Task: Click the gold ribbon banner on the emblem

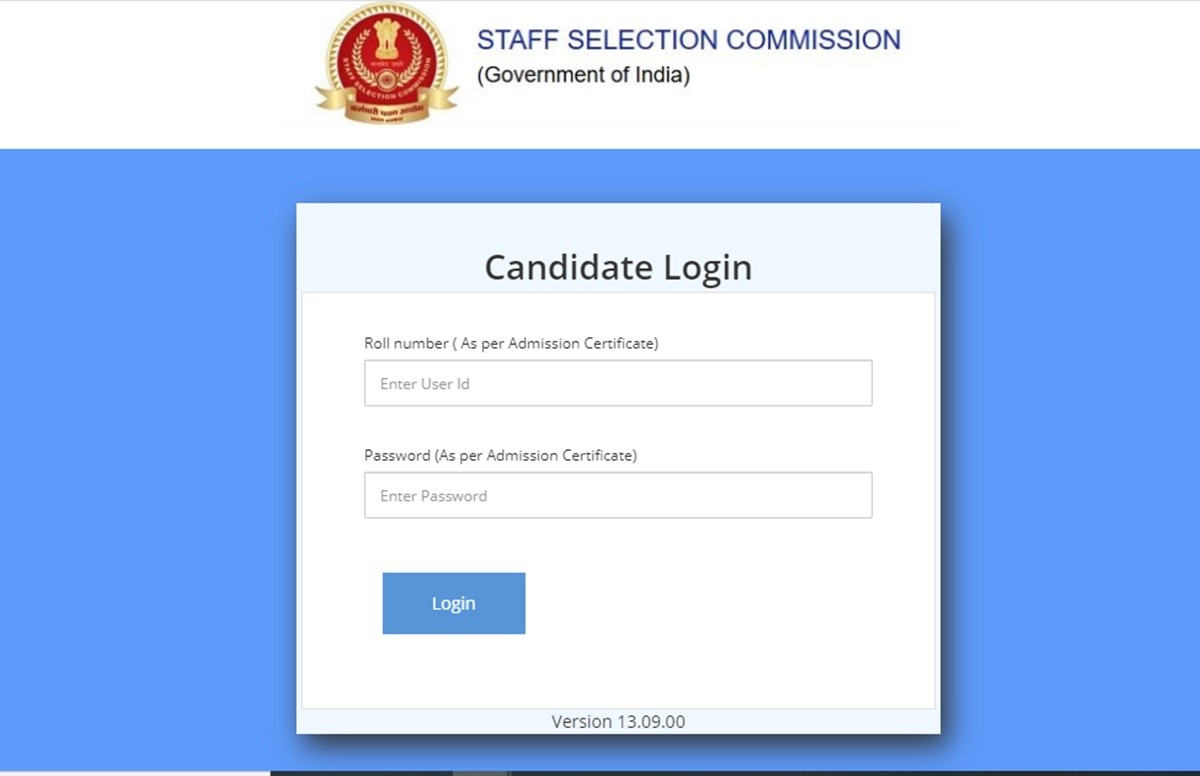Action: pos(387,102)
